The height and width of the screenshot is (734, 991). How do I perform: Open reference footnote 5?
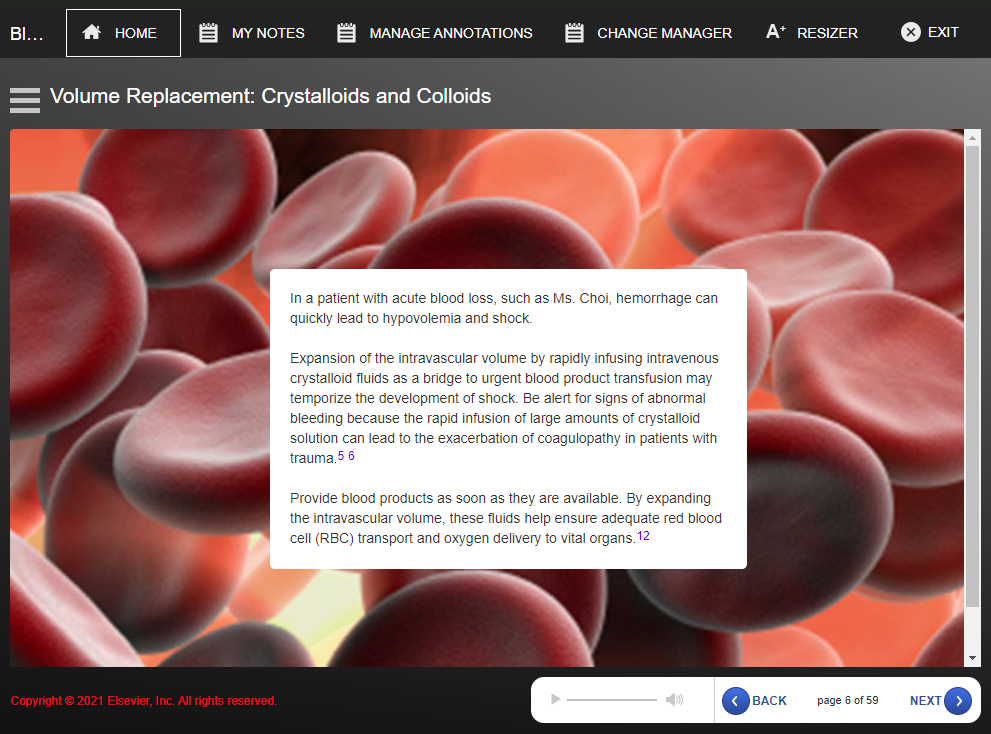[341, 456]
